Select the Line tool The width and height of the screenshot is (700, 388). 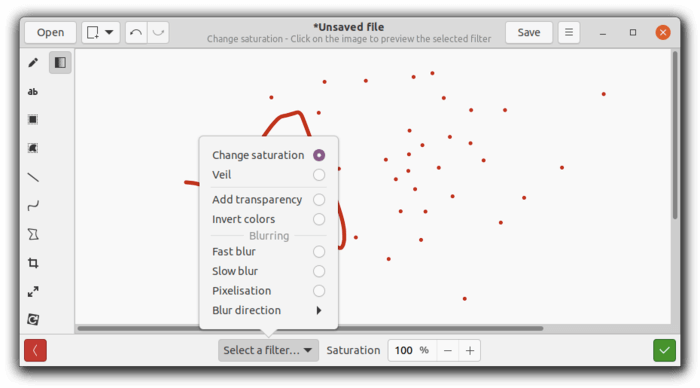[x=33, y=177]
